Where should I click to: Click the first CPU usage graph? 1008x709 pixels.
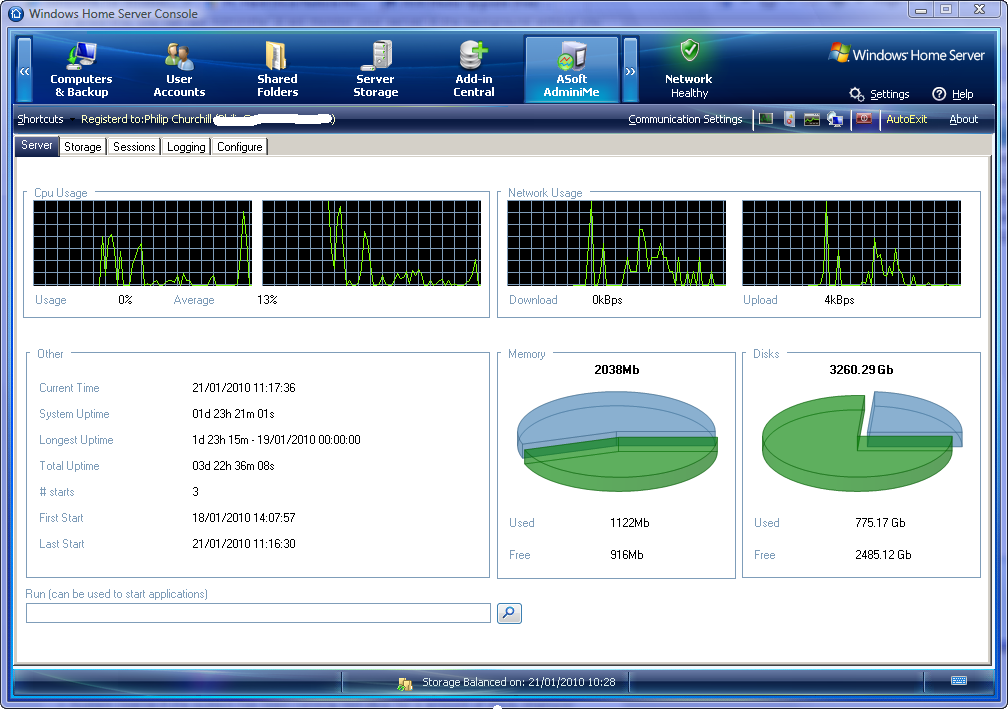[143, 243]
